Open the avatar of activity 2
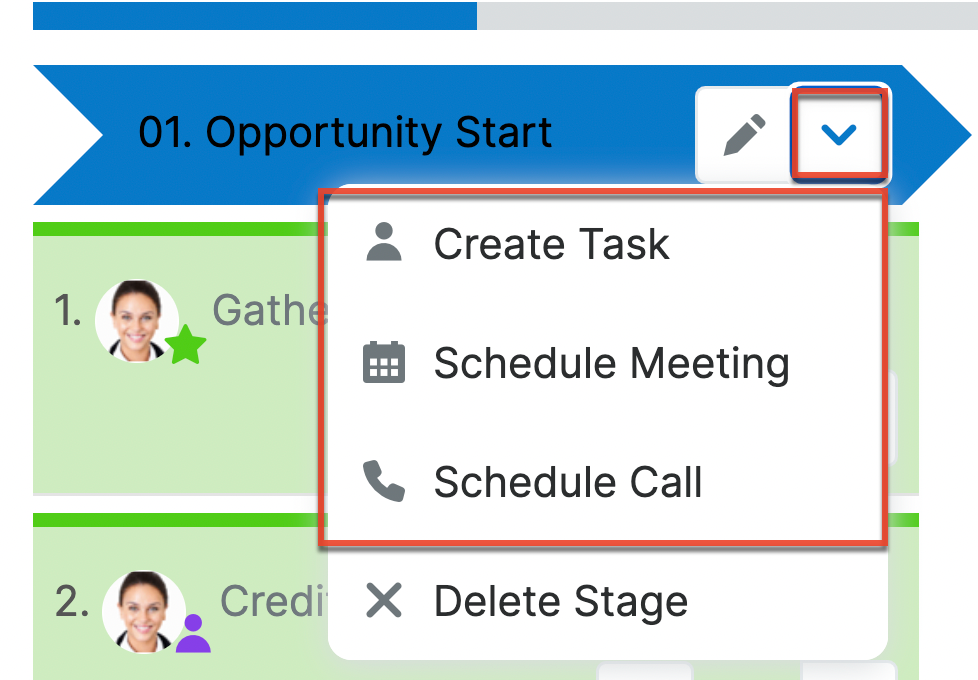 click(143, 609)
